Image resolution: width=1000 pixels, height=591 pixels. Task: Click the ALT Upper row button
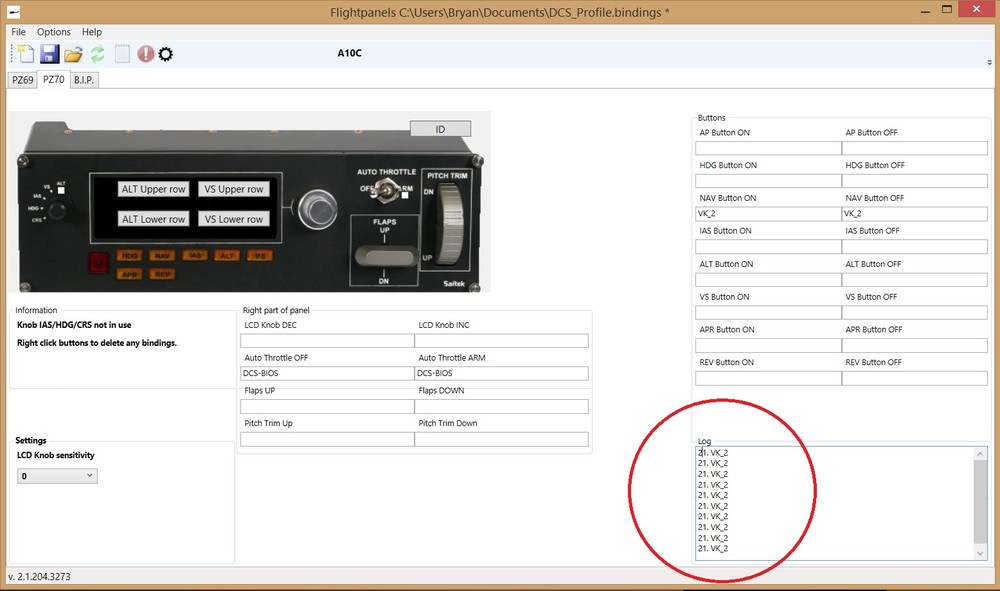tap(153, 189)
